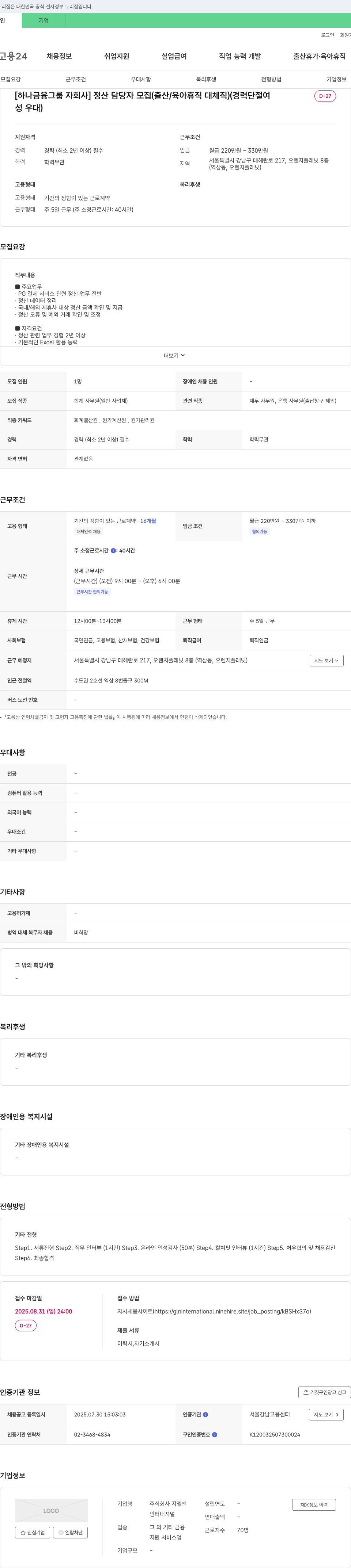Add company with 관심기업 star button
Screen dimensions: 351x1568
click(x=32, y=1533)
